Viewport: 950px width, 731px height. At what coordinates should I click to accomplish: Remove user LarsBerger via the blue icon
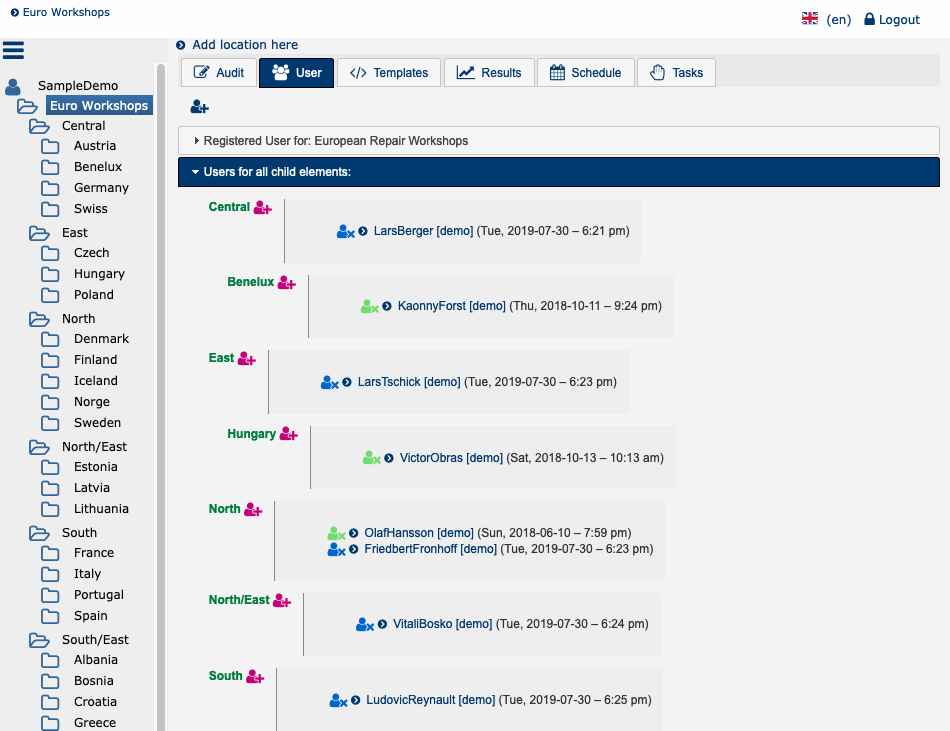pyautogui.click(x=345, y=232)
